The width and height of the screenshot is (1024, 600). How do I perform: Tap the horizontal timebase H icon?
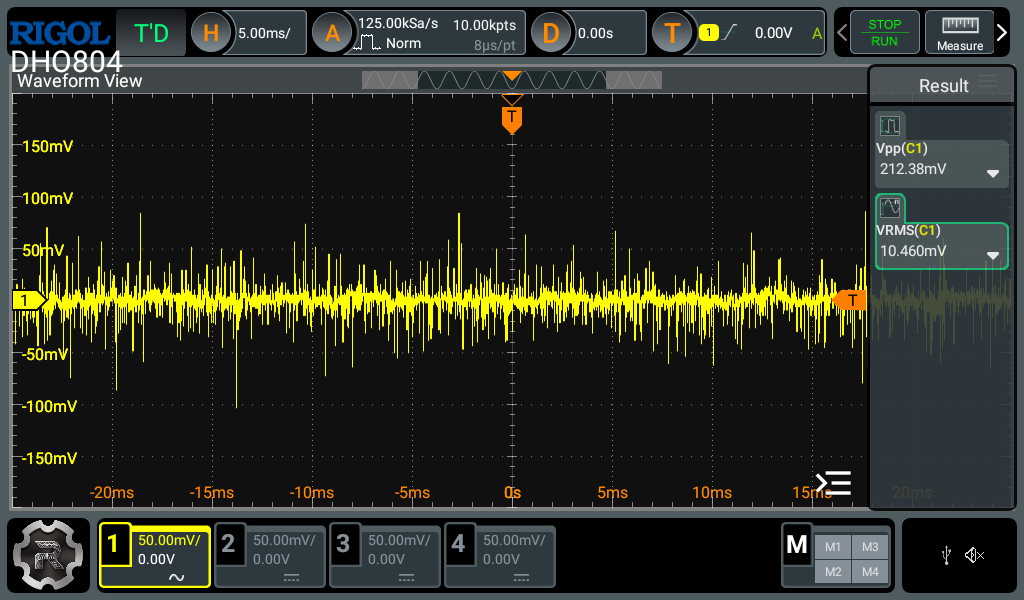coord(210,33)
